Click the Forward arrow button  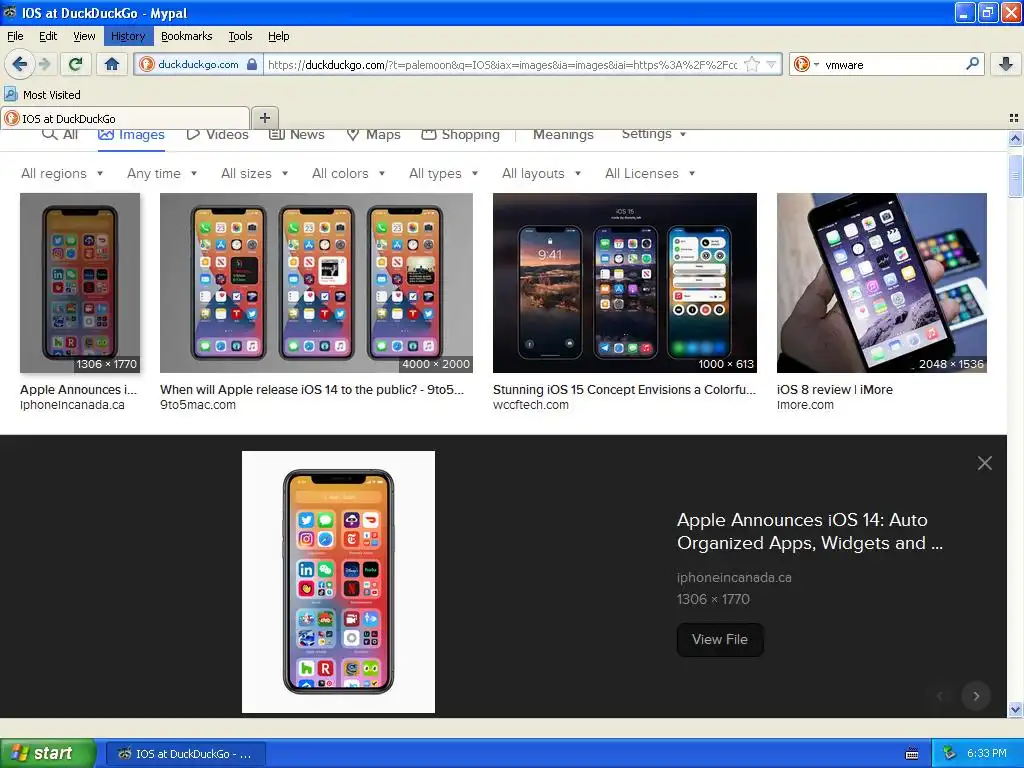point(44,64)
